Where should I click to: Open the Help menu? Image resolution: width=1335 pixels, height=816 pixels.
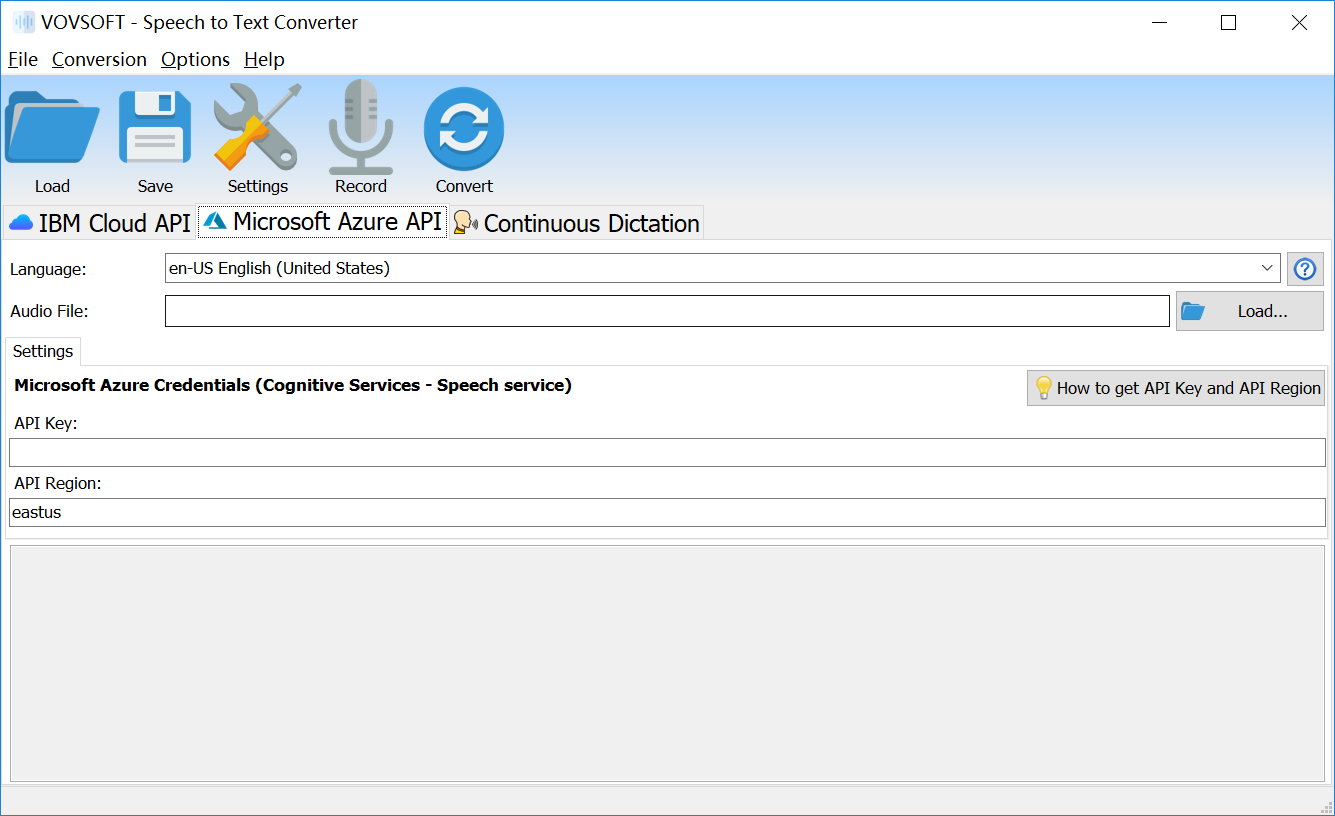[264, 59]
